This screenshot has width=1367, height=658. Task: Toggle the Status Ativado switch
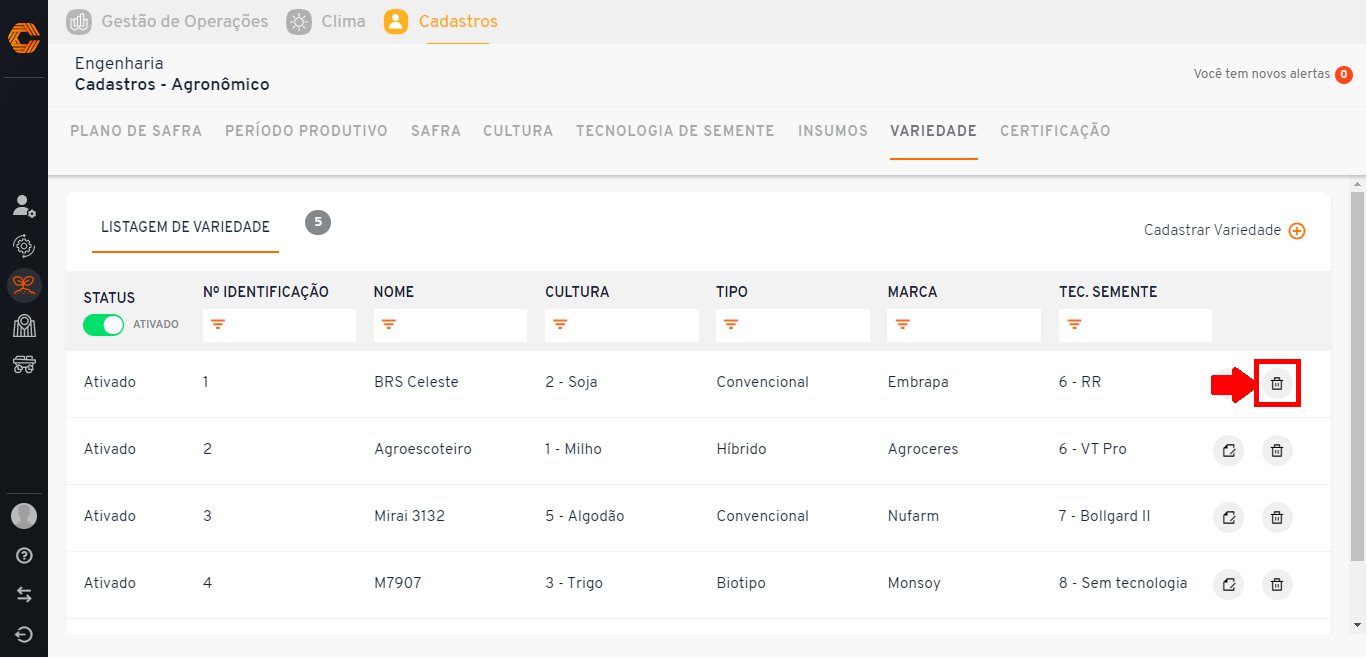click(x=103, y=324)
